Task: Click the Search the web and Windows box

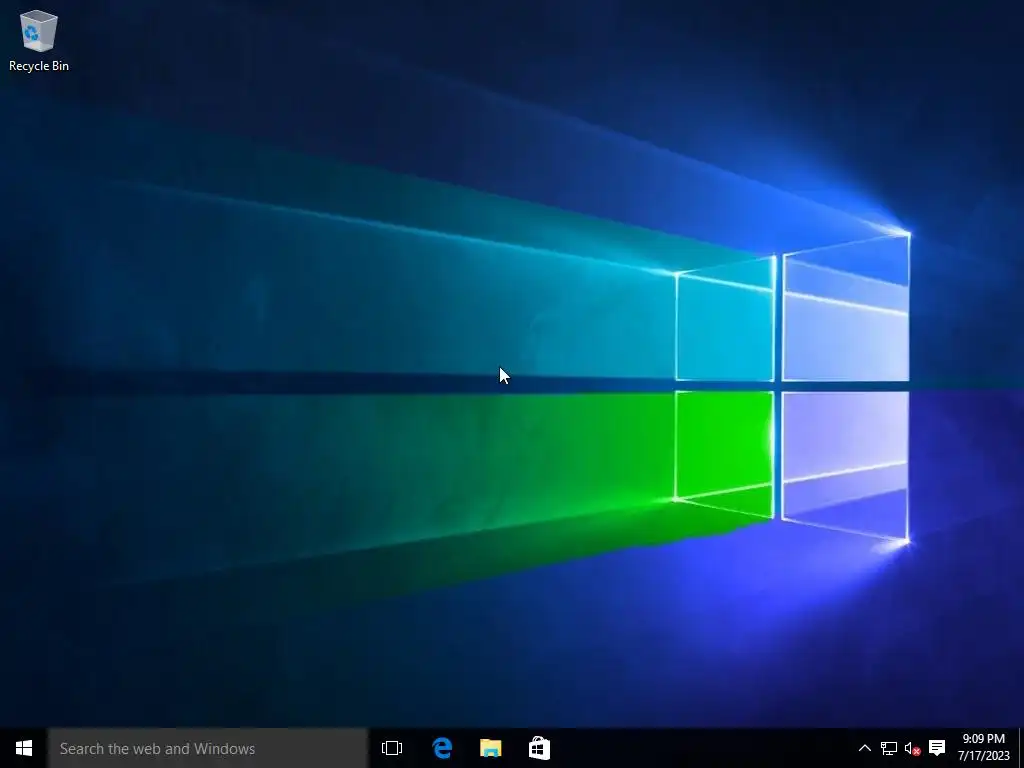Action: click(208, 748)
